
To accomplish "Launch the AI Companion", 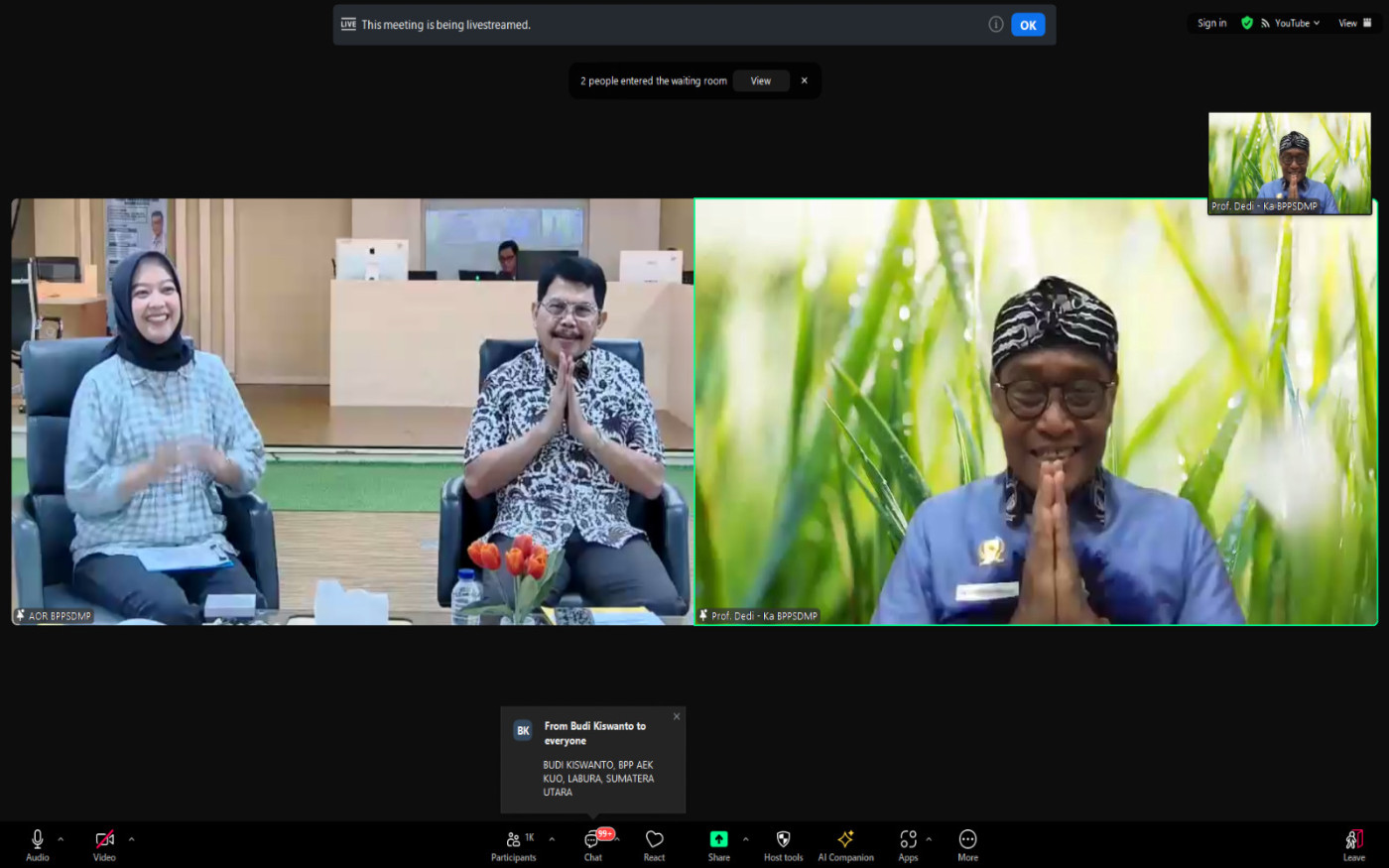I will [x=845, y=844].
